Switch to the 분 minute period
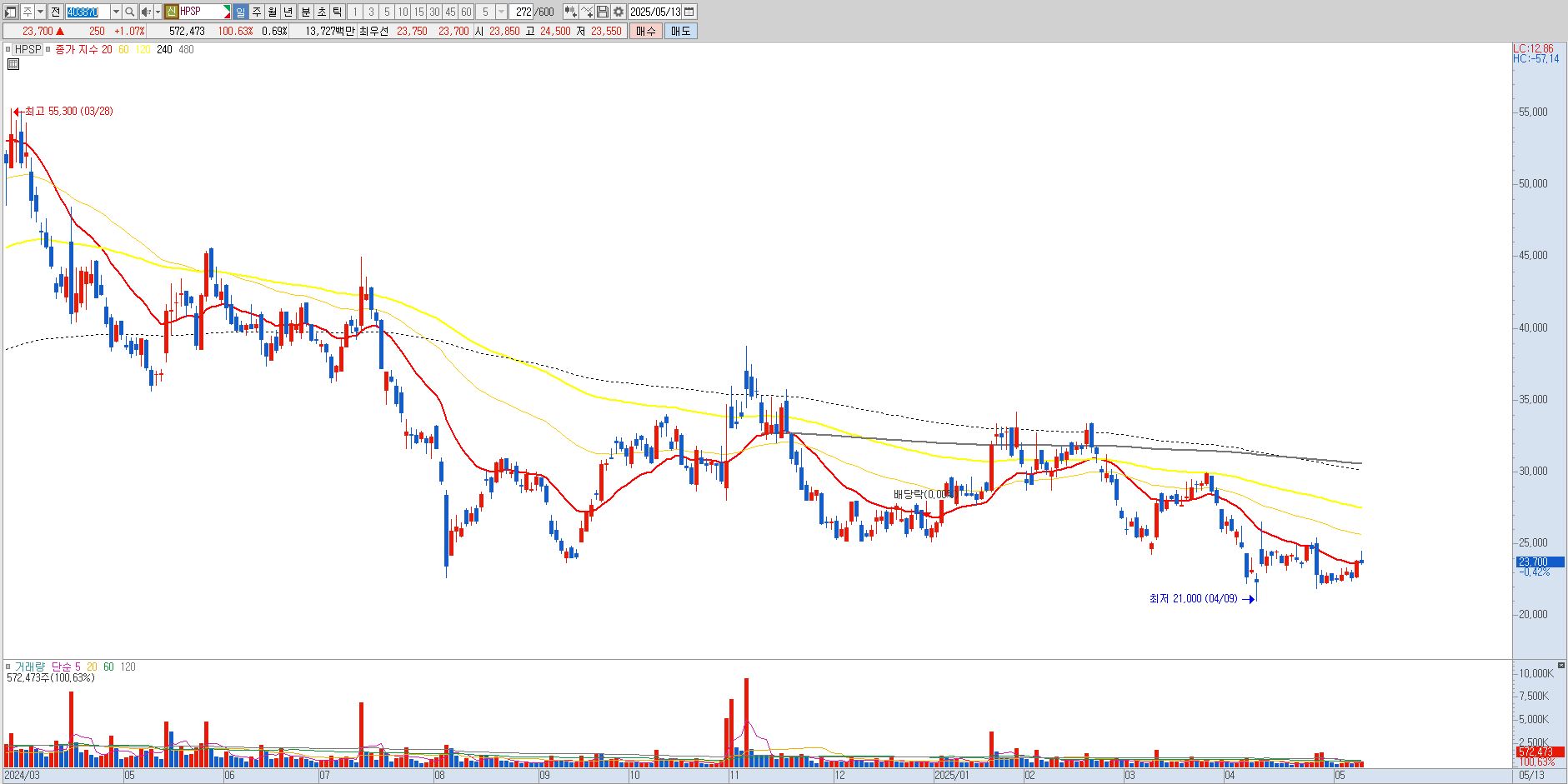1568x784 pixels. [305, 12]
